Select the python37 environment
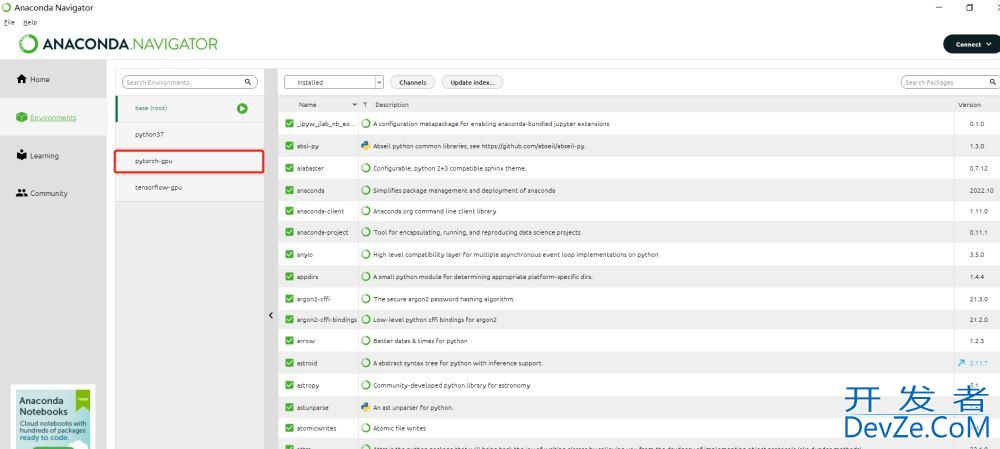The width and height of the screenshot is (1000, 449). pos(189,135)
